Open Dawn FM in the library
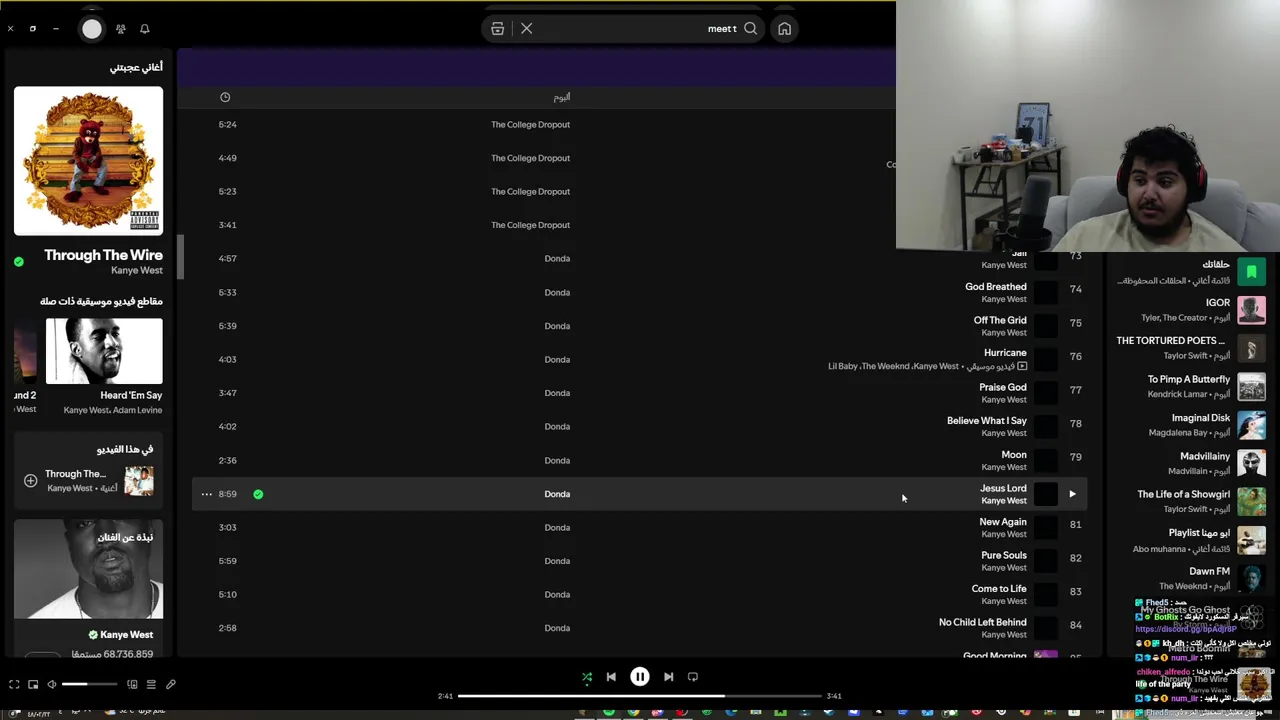 (x=1192, y=578)
